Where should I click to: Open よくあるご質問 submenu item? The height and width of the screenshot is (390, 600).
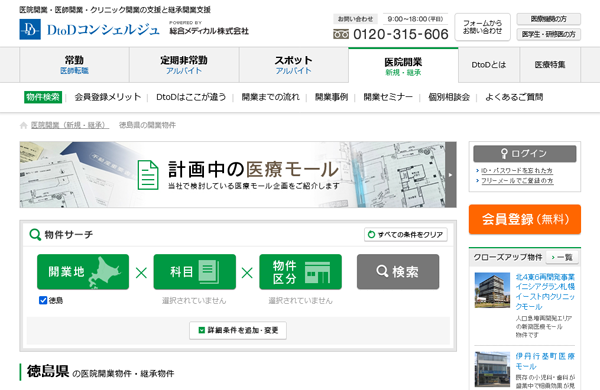click(514, 97)
